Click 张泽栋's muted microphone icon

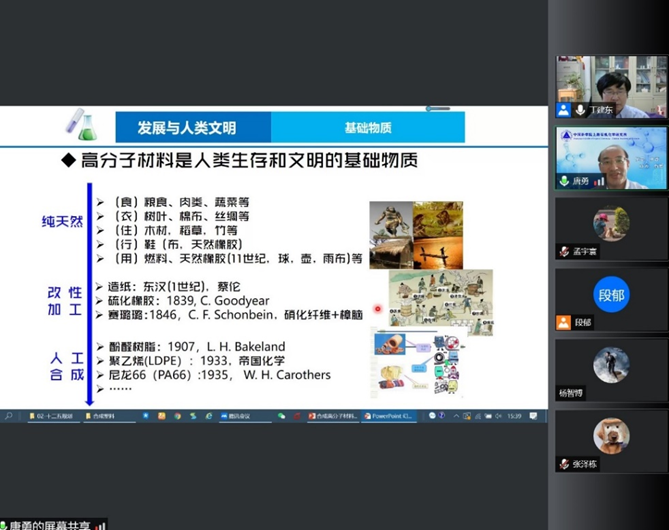[x=564, y=464]
